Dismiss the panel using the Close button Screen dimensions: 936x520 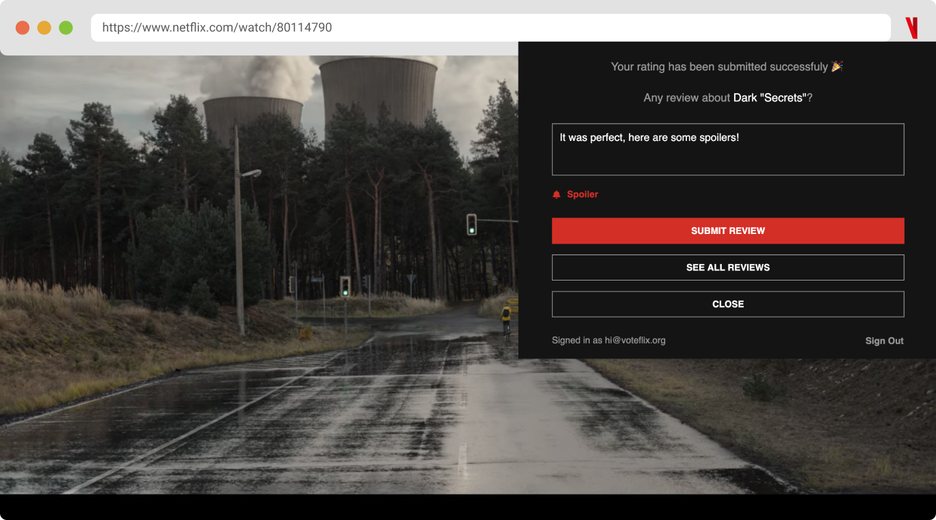728,304
